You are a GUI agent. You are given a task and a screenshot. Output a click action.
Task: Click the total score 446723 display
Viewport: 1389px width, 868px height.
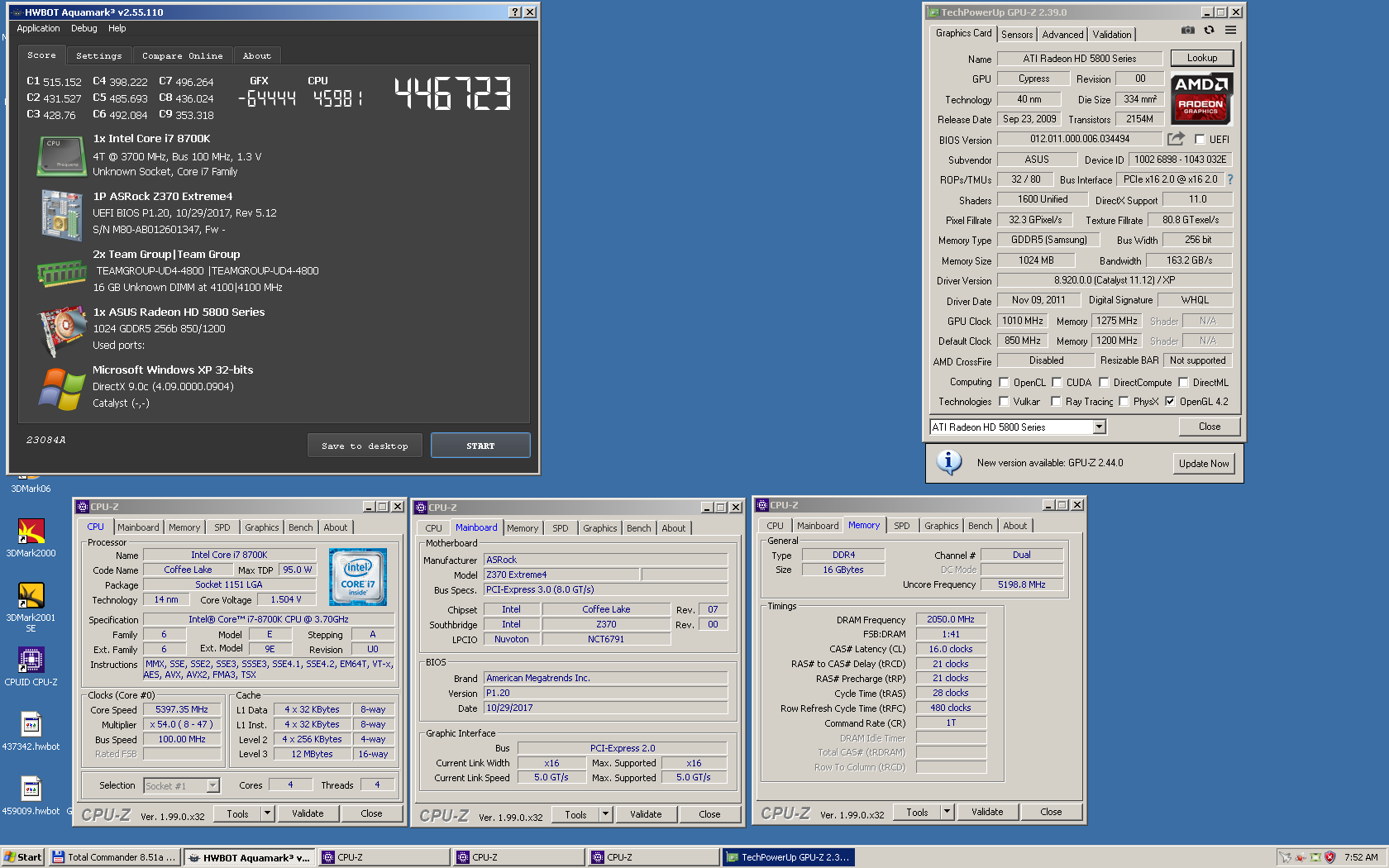[x=452, y=93]
